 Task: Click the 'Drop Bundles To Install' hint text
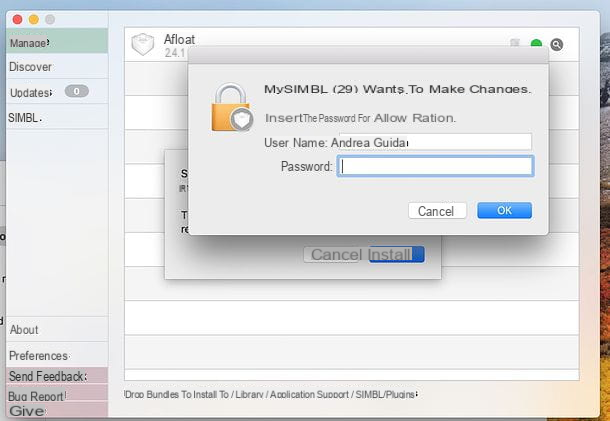[x=271, y=394]
